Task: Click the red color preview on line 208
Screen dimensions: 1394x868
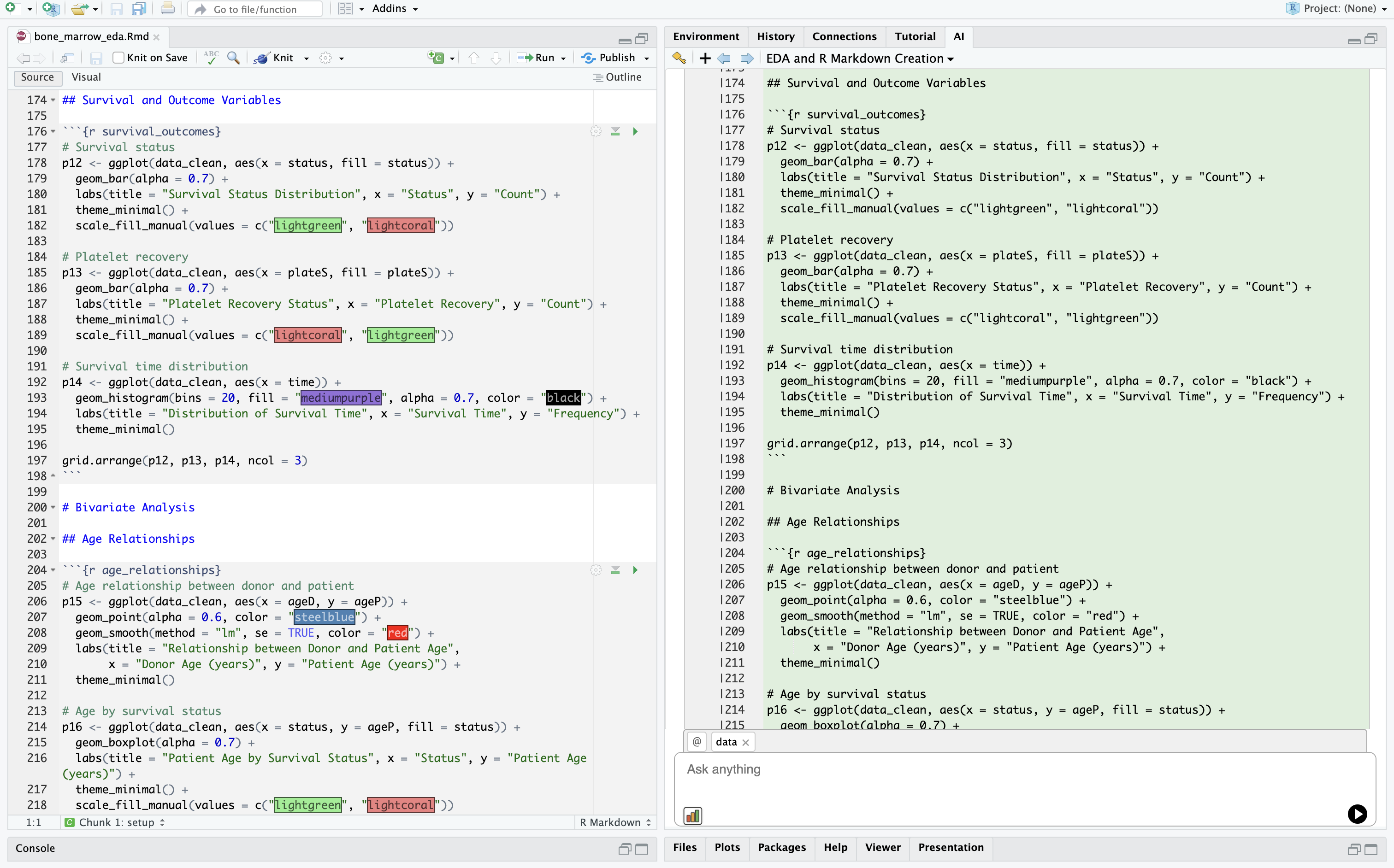Action: (x=397, y=633)
